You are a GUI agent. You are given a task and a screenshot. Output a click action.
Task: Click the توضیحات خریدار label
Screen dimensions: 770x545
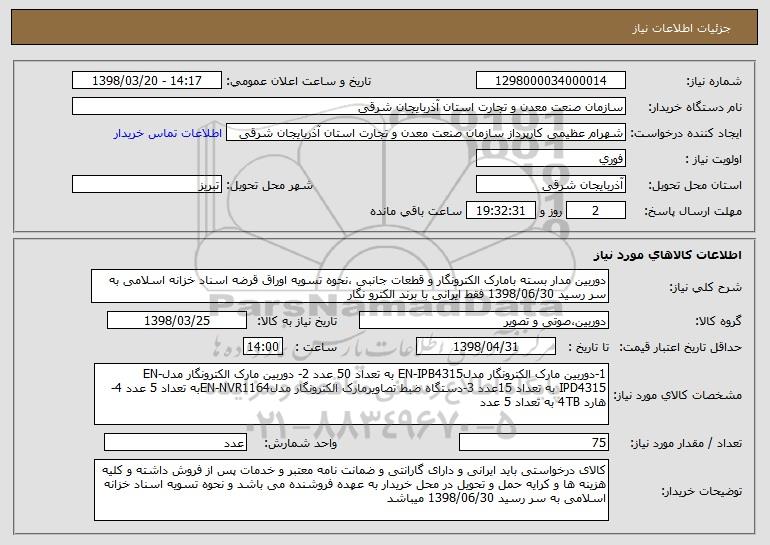(702, 491)
